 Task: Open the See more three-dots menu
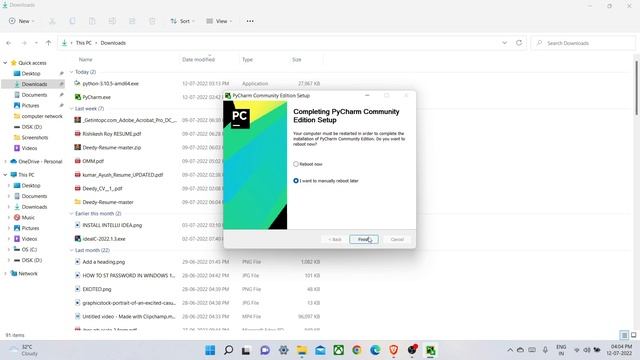(250, 21)
